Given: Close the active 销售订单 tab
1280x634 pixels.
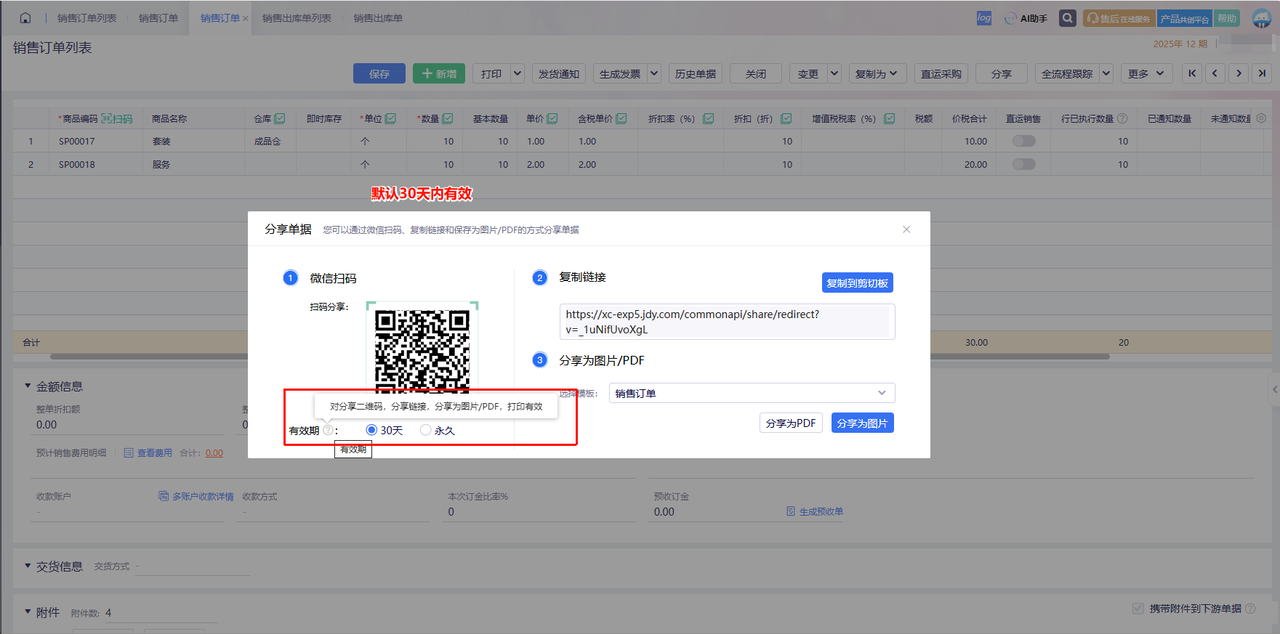Looking at the screenshot, I should [246, 19].
